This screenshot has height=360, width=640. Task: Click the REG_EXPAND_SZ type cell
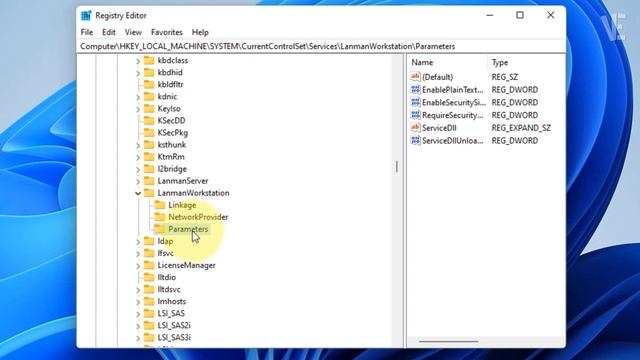pos(521,128)
